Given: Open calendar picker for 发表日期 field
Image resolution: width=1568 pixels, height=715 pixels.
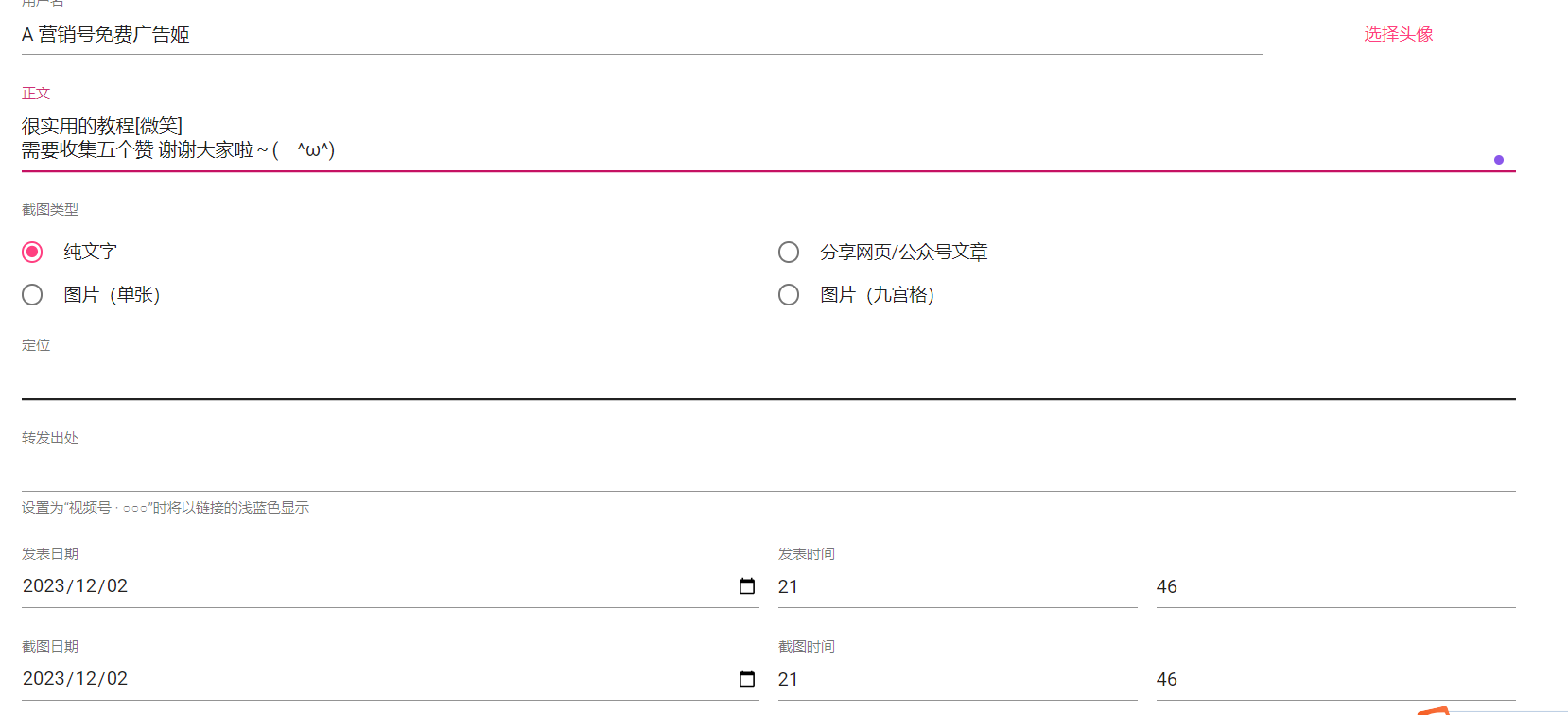Looking at the screenshot, I should pyautogui.click(x=747, y=586).
